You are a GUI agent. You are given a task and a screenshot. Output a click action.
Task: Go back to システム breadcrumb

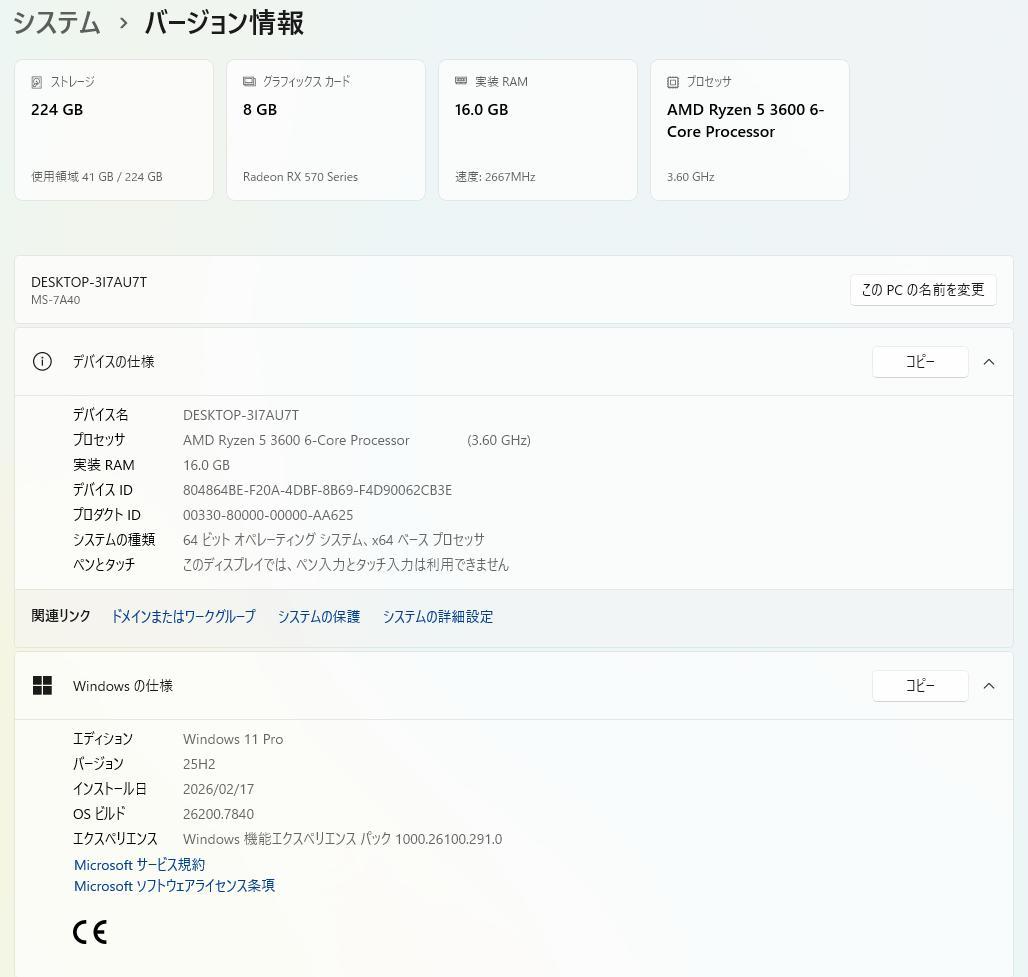[x=56, y=23]
